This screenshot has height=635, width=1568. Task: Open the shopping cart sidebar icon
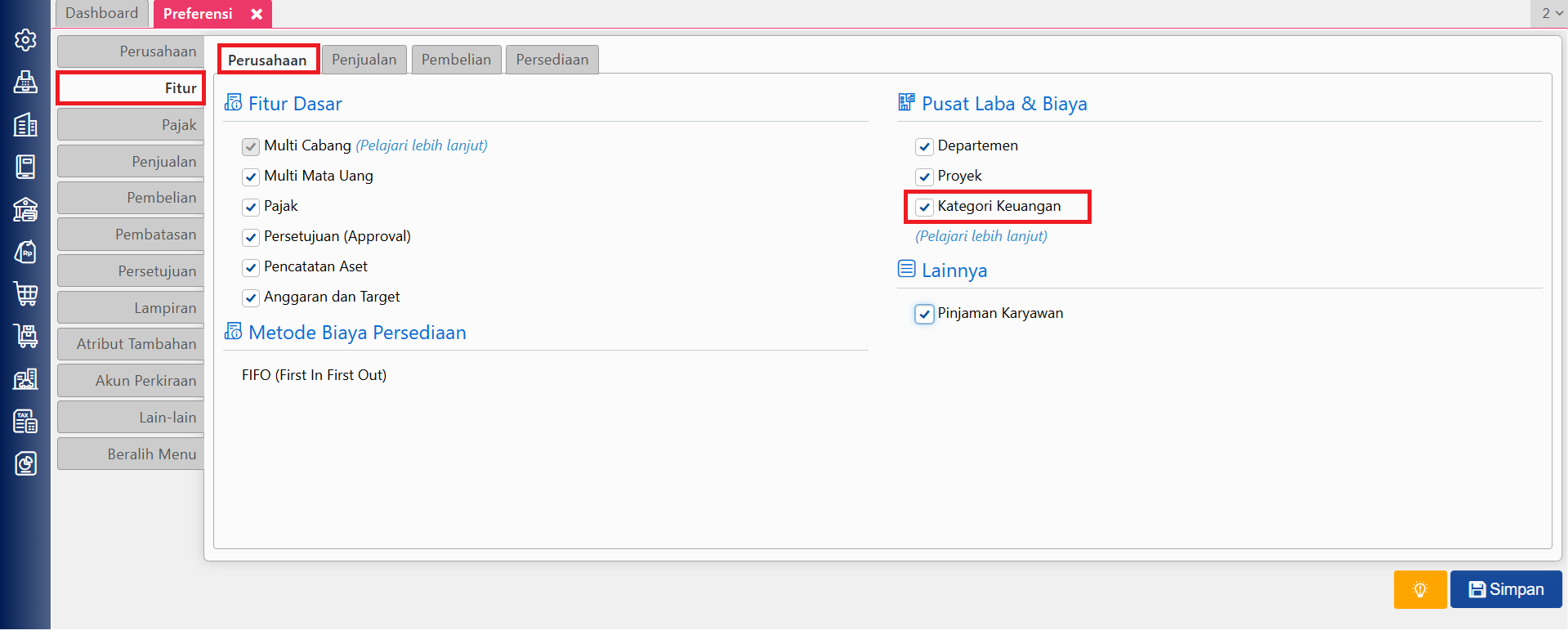[x=25, y=293]
